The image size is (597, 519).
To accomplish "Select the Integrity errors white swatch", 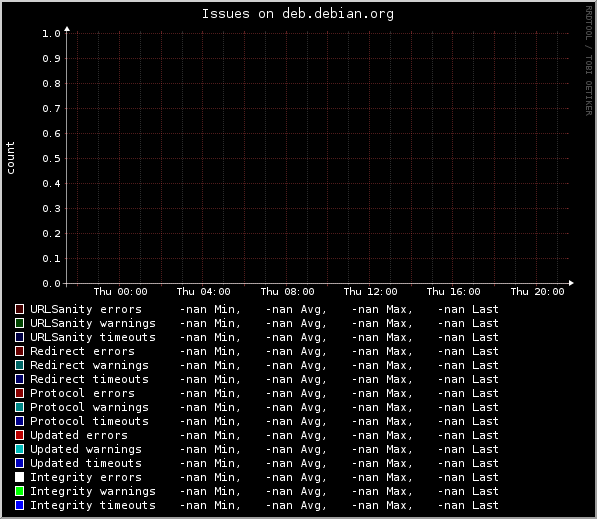I will pyautogui.click(x=19, y=477).
